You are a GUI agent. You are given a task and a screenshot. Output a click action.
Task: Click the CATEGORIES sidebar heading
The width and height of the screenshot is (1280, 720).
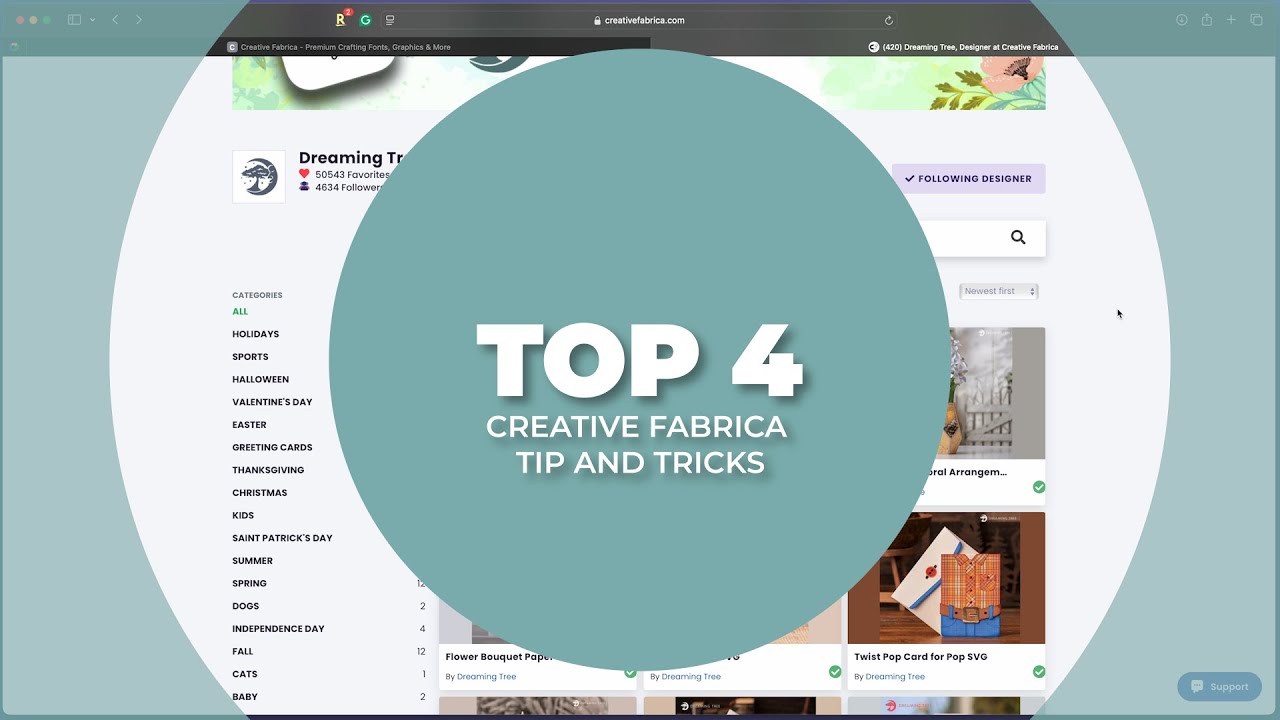tap(257, 295)
